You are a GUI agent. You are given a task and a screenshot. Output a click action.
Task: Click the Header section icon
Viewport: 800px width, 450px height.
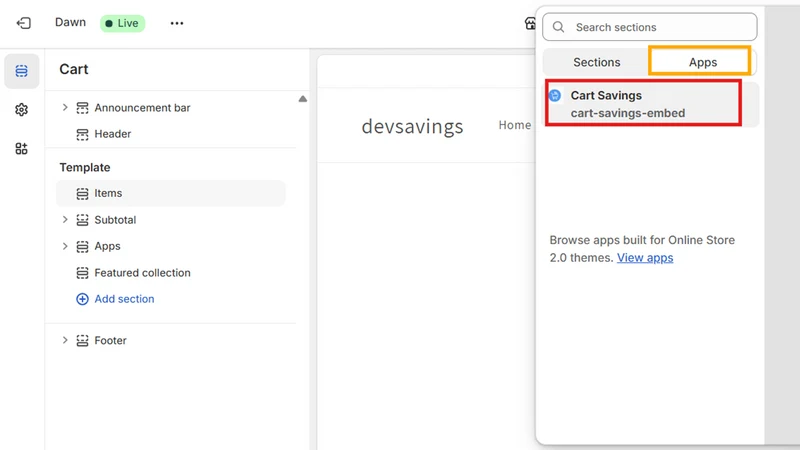(82, 134)
